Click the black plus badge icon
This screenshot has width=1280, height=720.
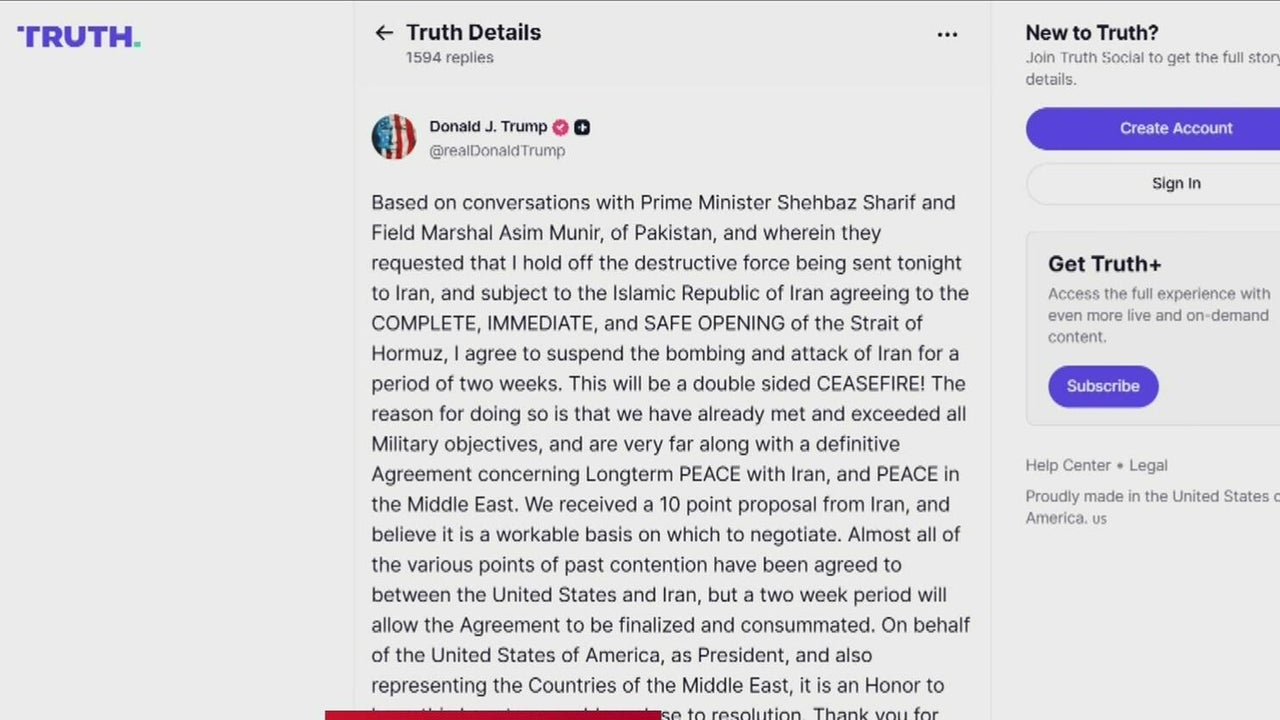pos(582,127)
